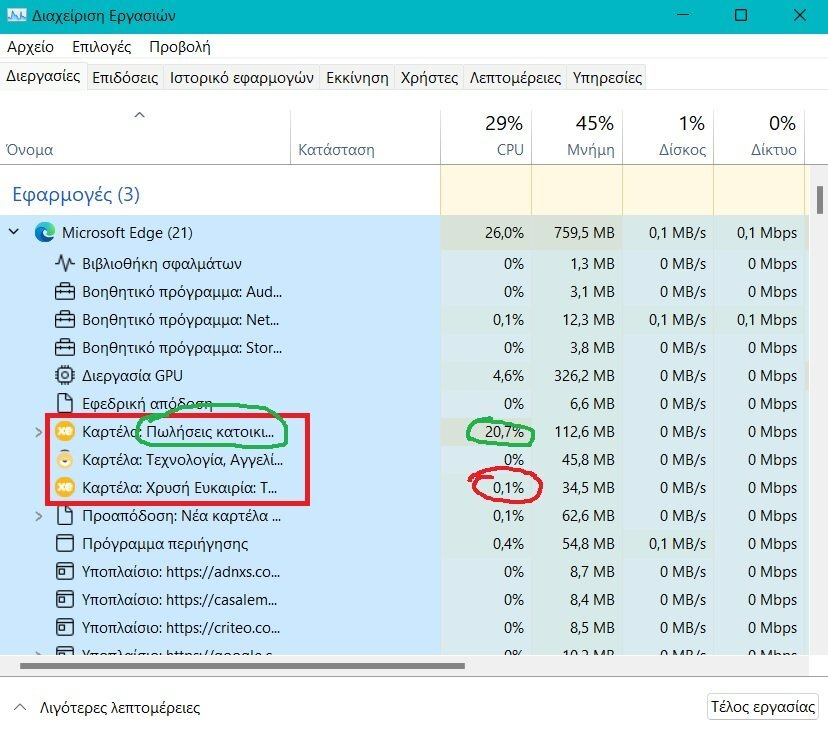Click icon of Υποπλαίσιο: https://adnxs.co...

[64, 571]
